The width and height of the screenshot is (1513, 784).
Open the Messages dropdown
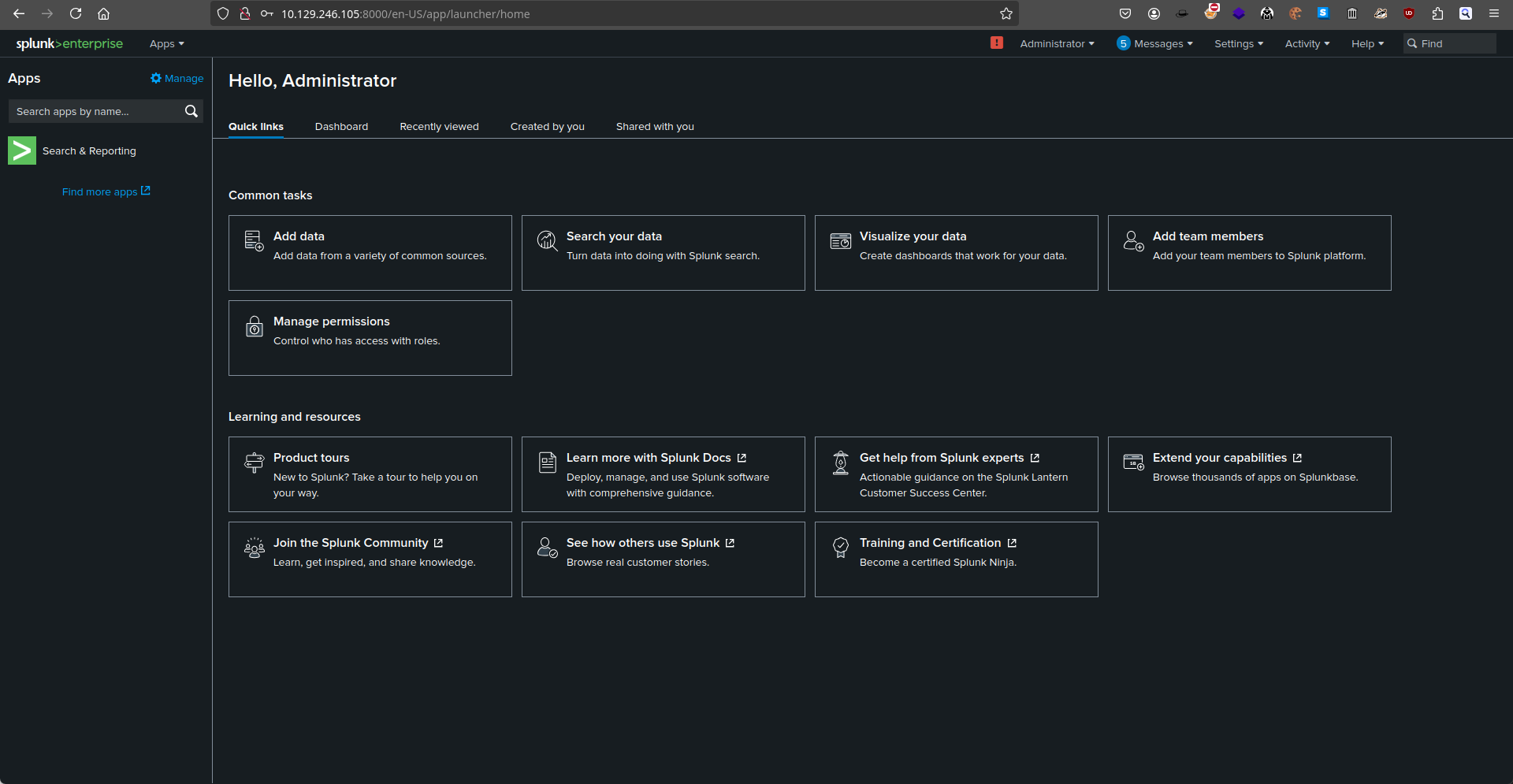1155,44
